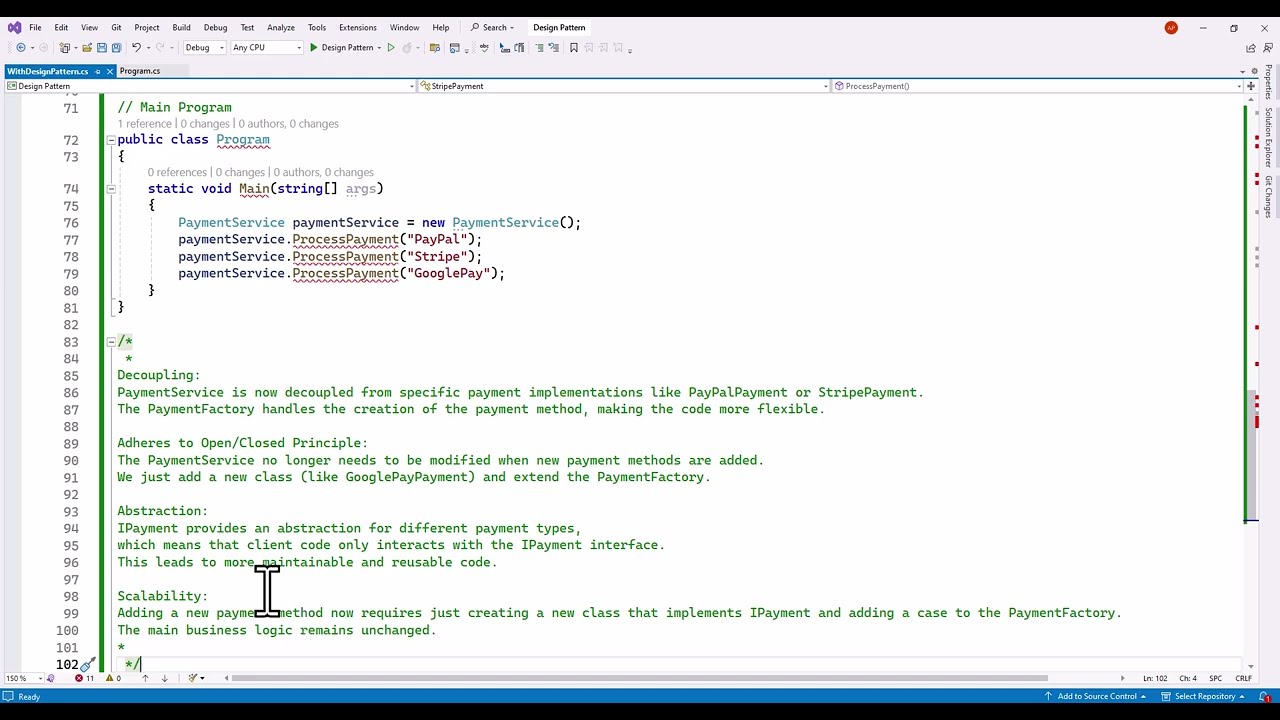Click the Visual Studio logo icon
1280x720 pixels.
click(14, 27)
